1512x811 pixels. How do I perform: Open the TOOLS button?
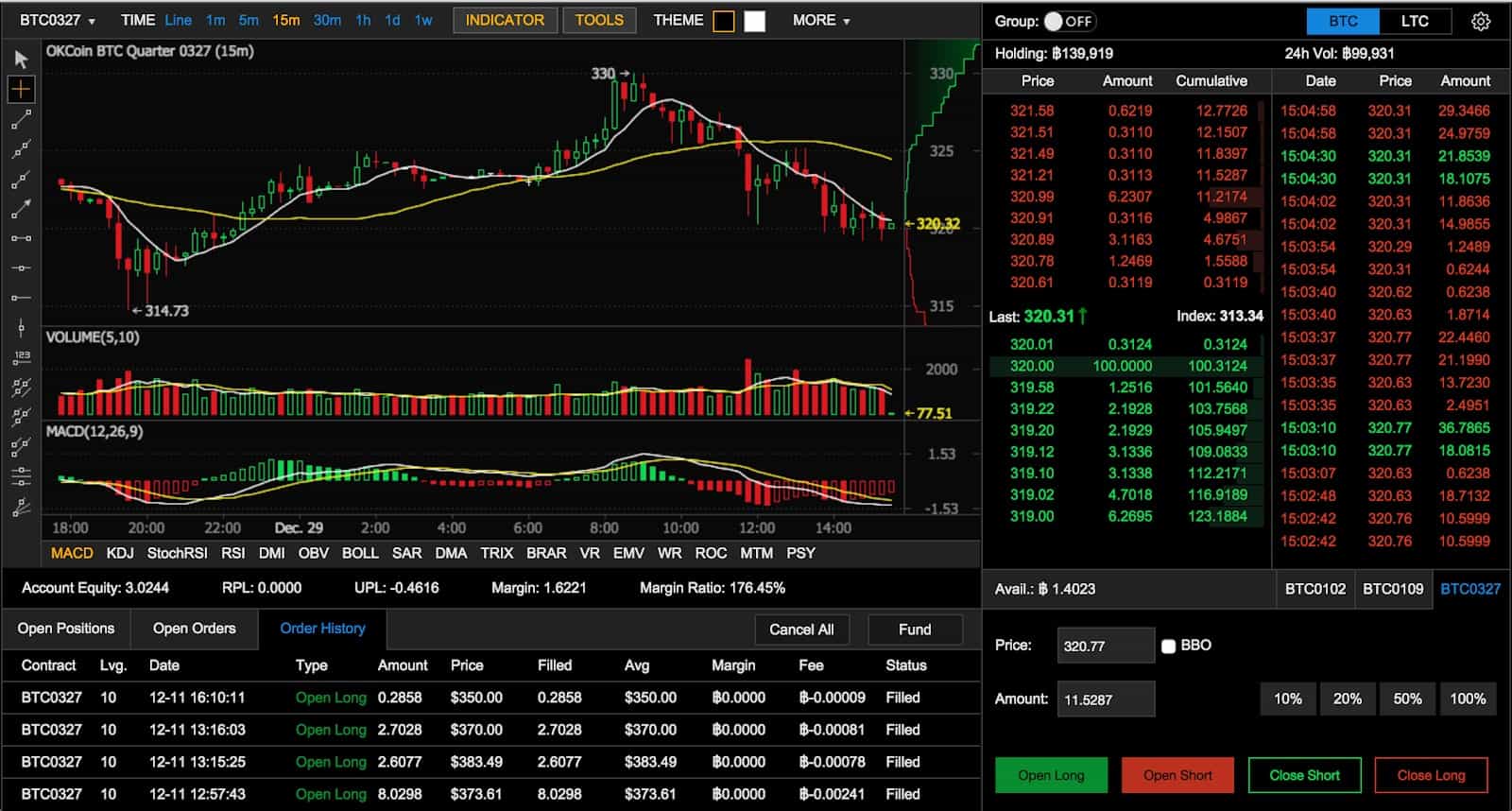click(x=599, y=20)
